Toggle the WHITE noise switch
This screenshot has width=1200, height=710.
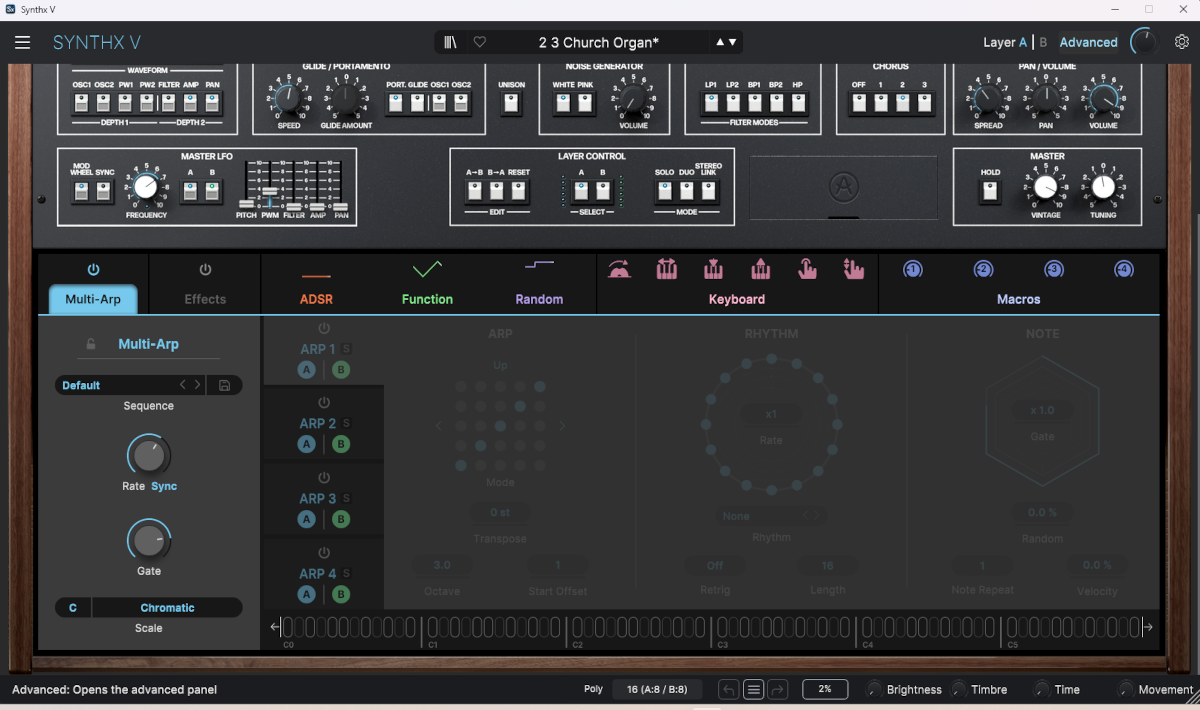click(x=563, y=103)
